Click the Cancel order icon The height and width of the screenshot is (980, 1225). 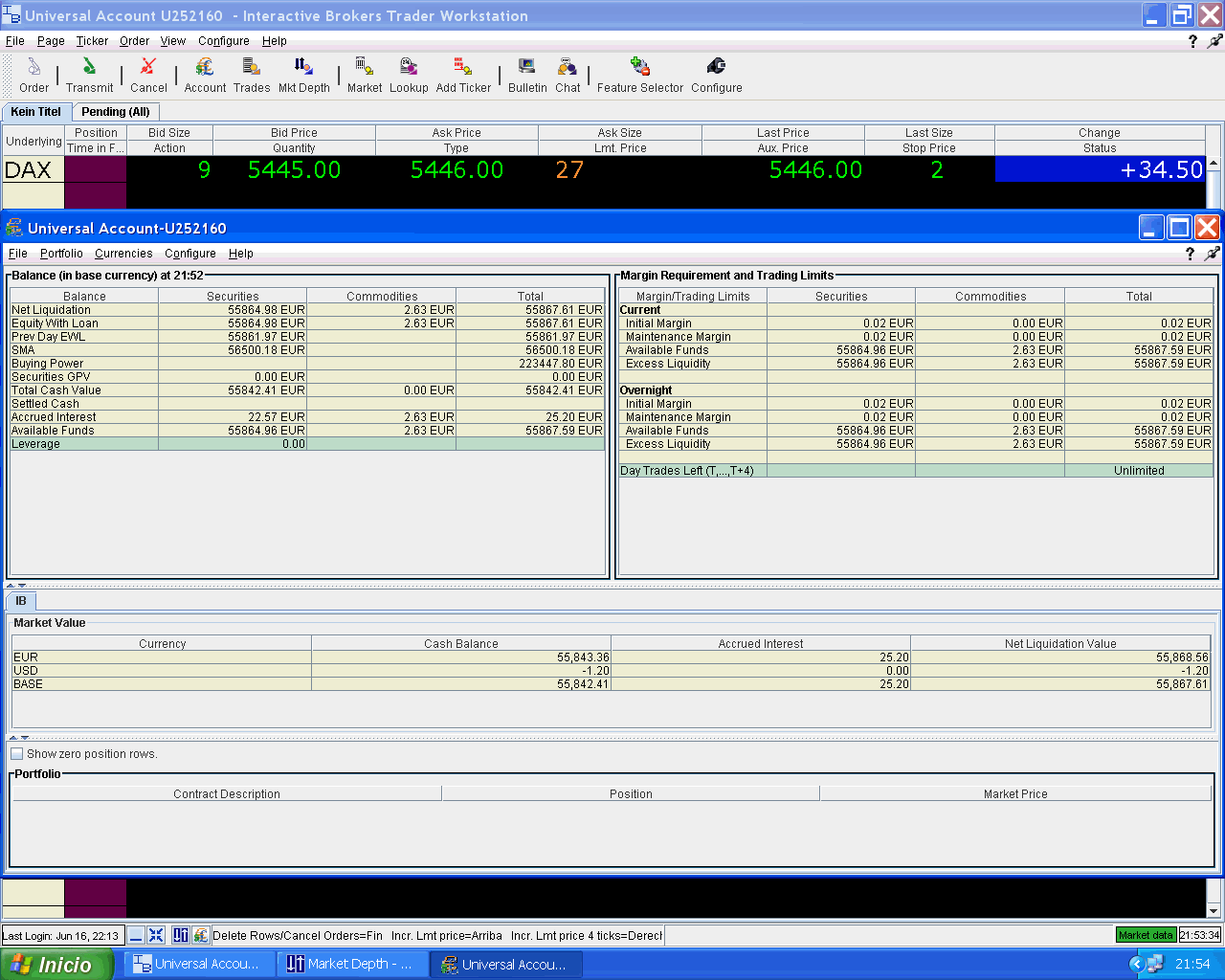click(148, 67)
